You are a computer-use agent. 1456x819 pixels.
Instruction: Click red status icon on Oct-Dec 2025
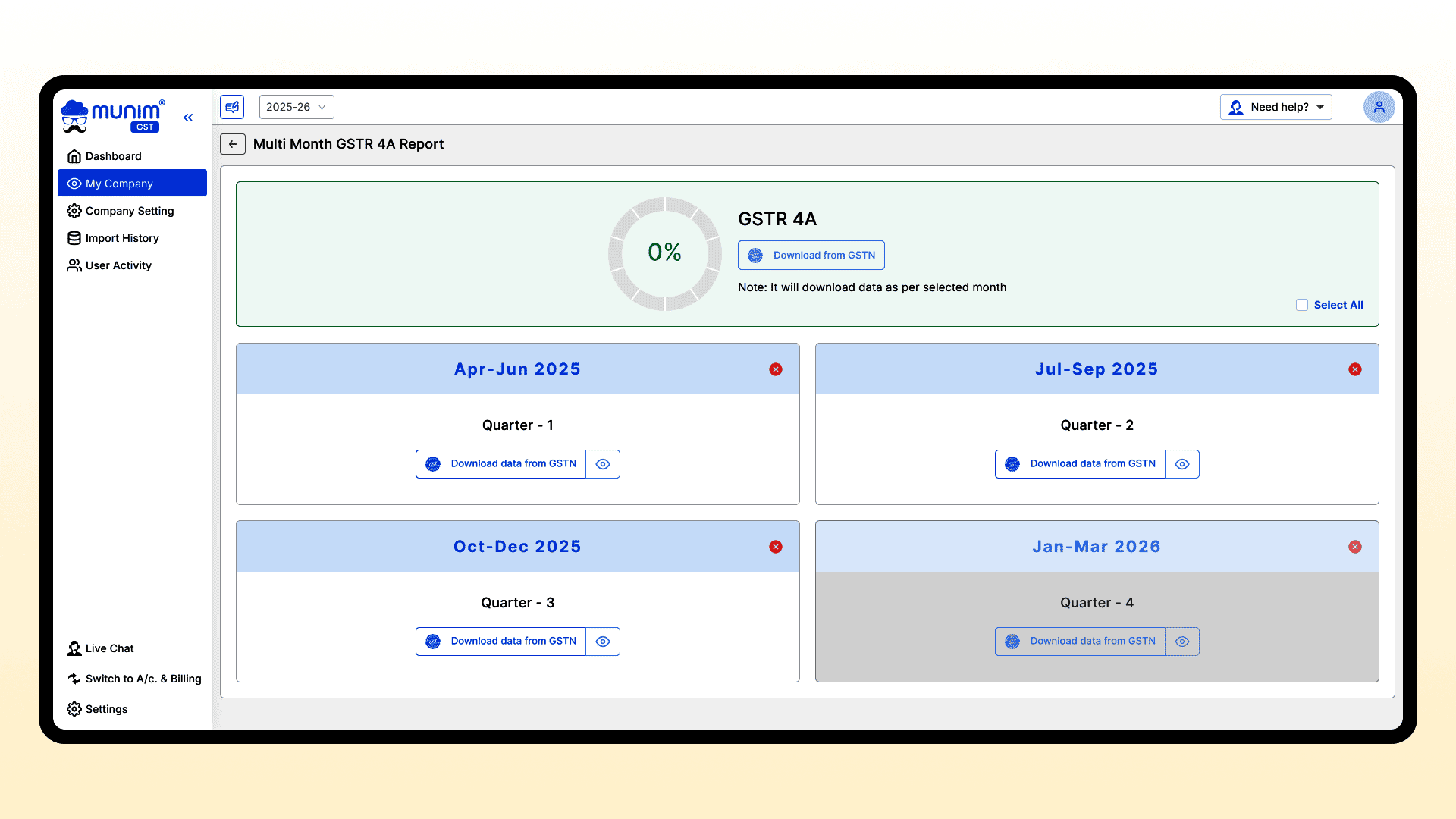tap(776, 547)
